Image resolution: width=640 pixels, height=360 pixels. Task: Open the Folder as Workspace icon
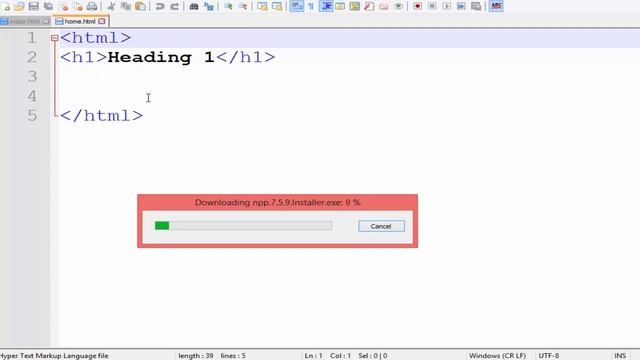384,6
